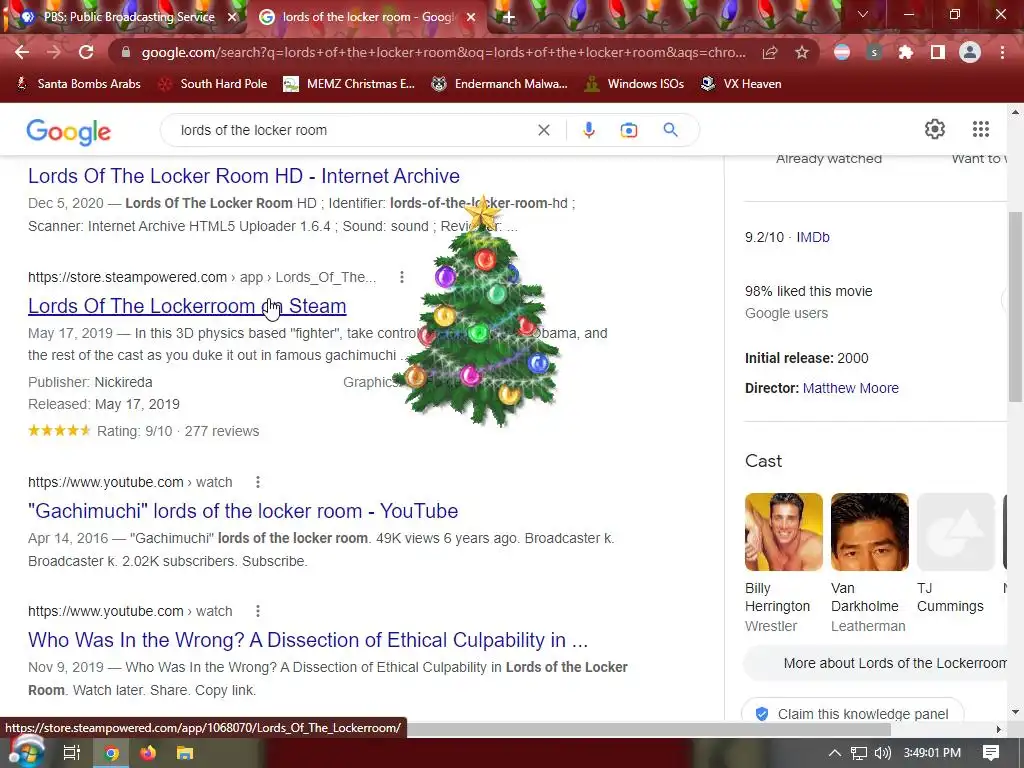The width and height of the screenshot is (1024, 768).
Task: Switch to Chrome in the taskbar
Action: (x=111, y=753)
